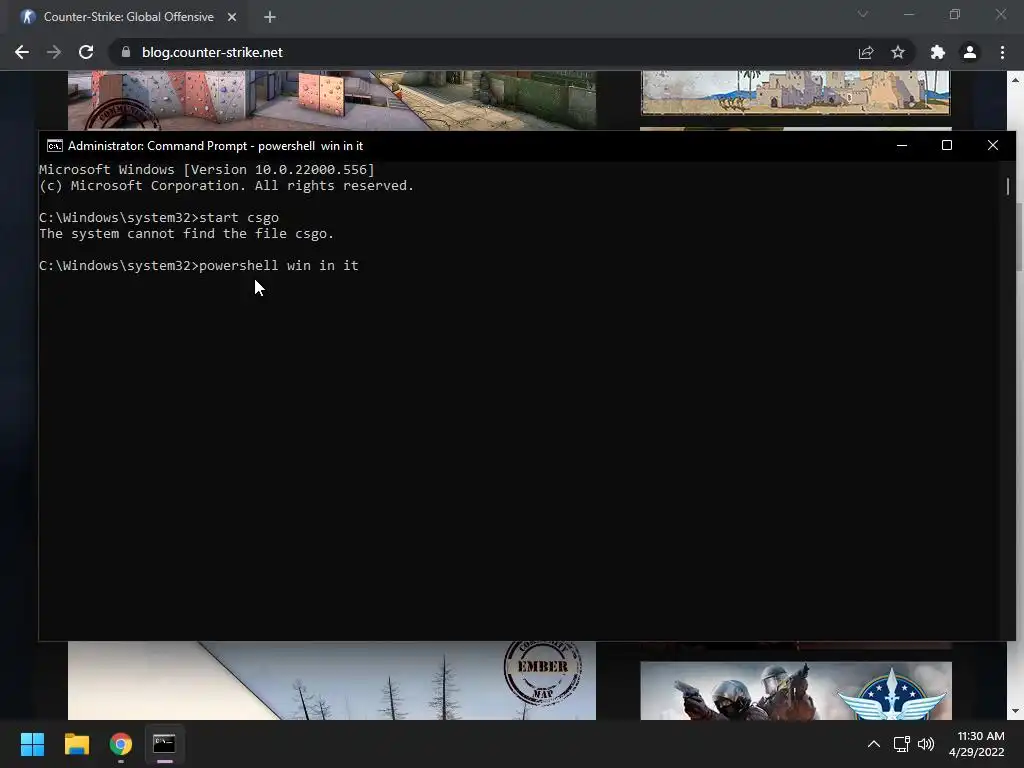Click the Microsoft Corporation copyright line

(x=227, y=185)
